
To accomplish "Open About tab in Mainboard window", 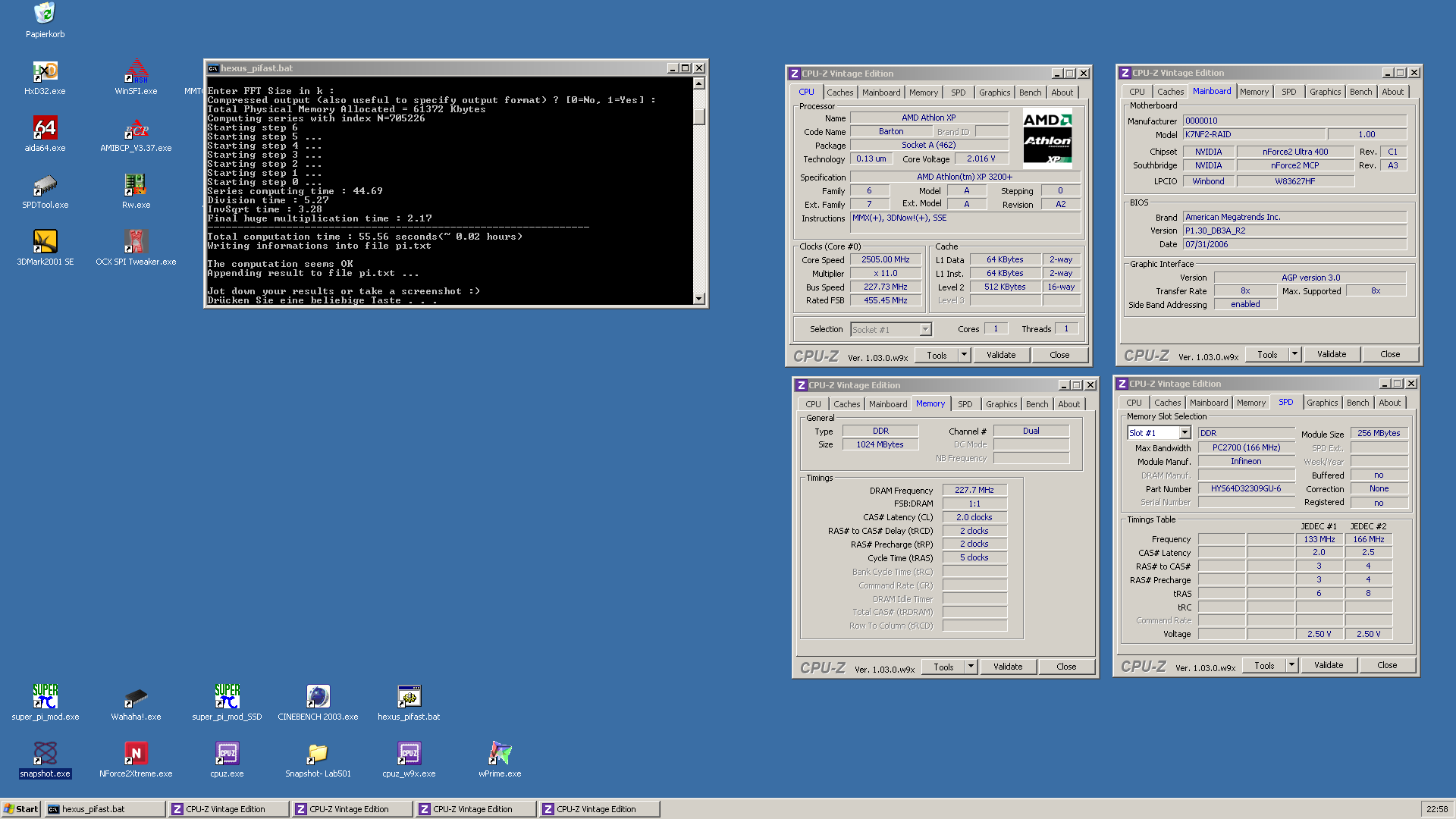I will pyautogui.click(x=1392, y=92).
